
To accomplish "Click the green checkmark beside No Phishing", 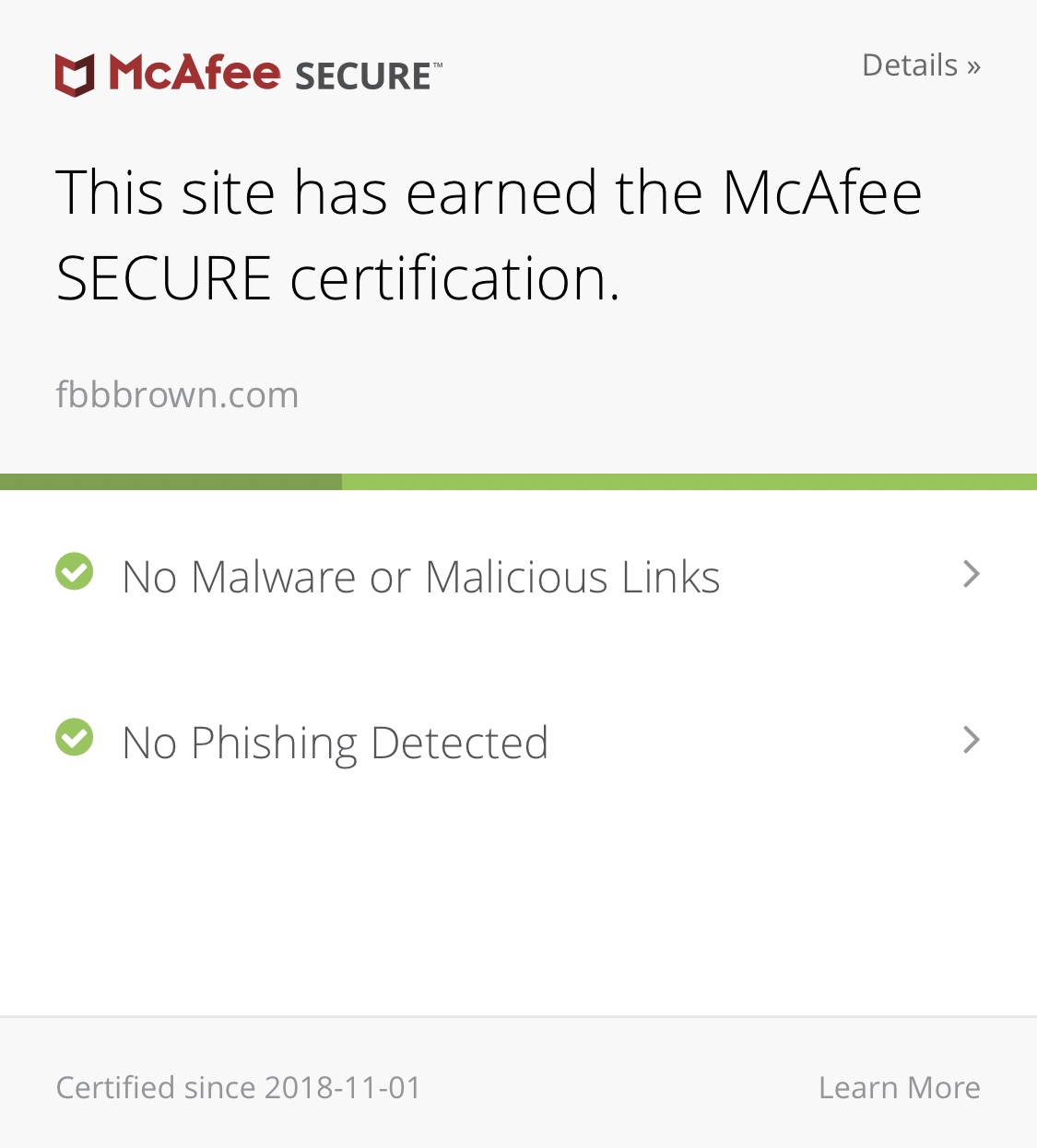I will (75, 737).
